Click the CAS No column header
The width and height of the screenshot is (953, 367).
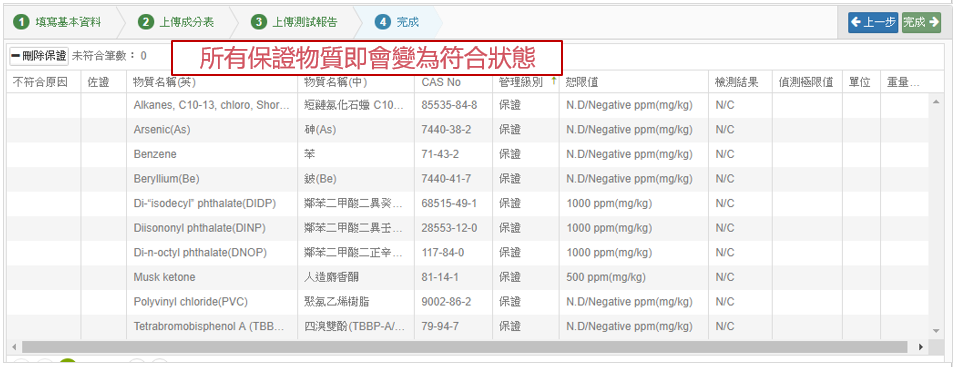[453, 83]
